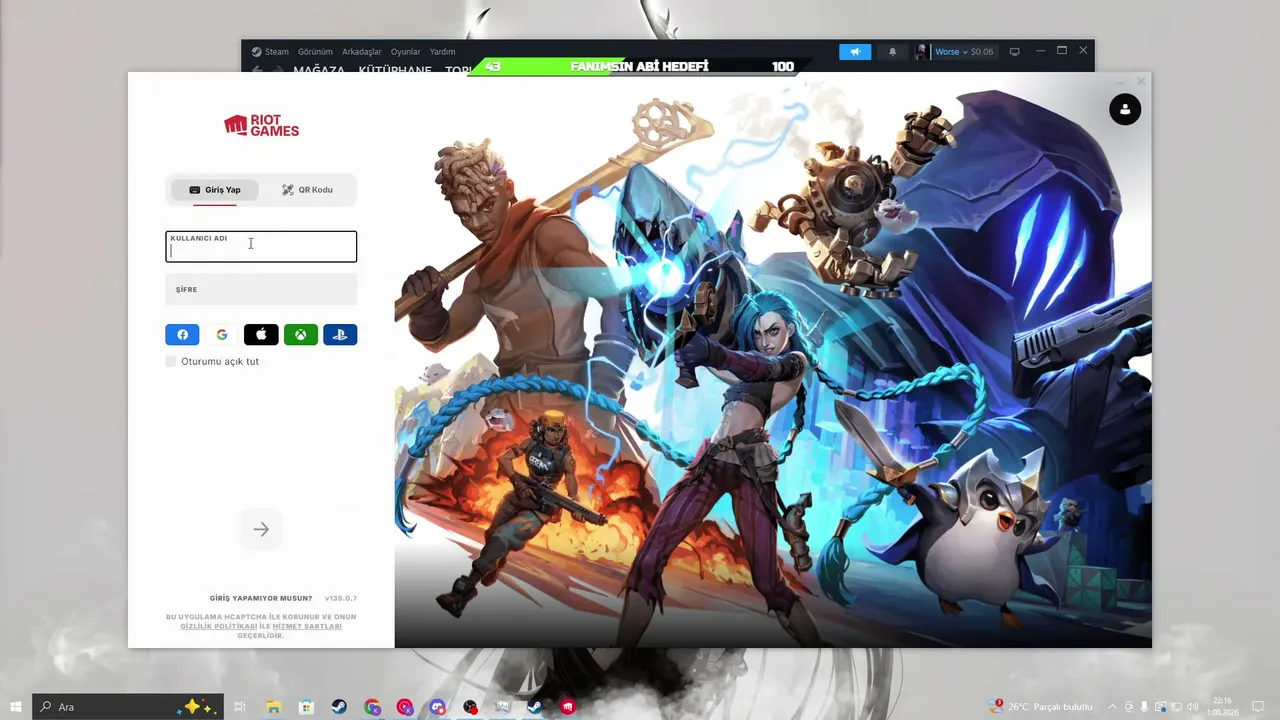The height and width of the screenshot is (720, 1280).
Task: Open the Windows notification center icon
Action: tap(1260, 707)
